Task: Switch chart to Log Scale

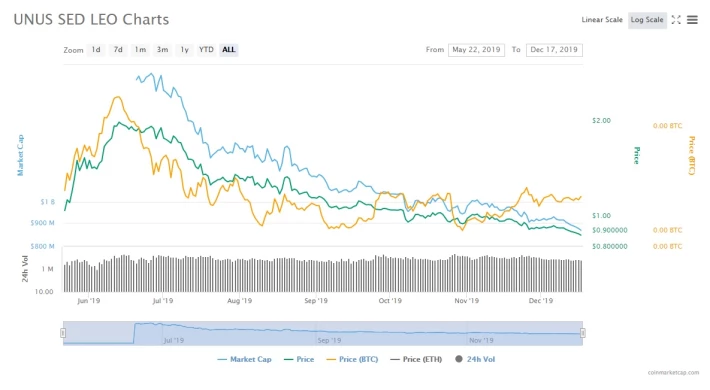Action: (x=647, y=20)
